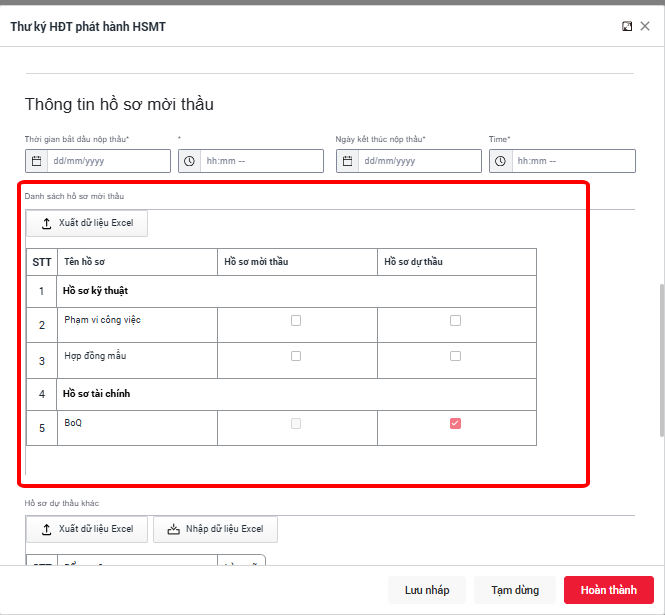
Task: Tick Hồ sơ mời thầu for Phạm vi công việc
Action: coord(296,321)
